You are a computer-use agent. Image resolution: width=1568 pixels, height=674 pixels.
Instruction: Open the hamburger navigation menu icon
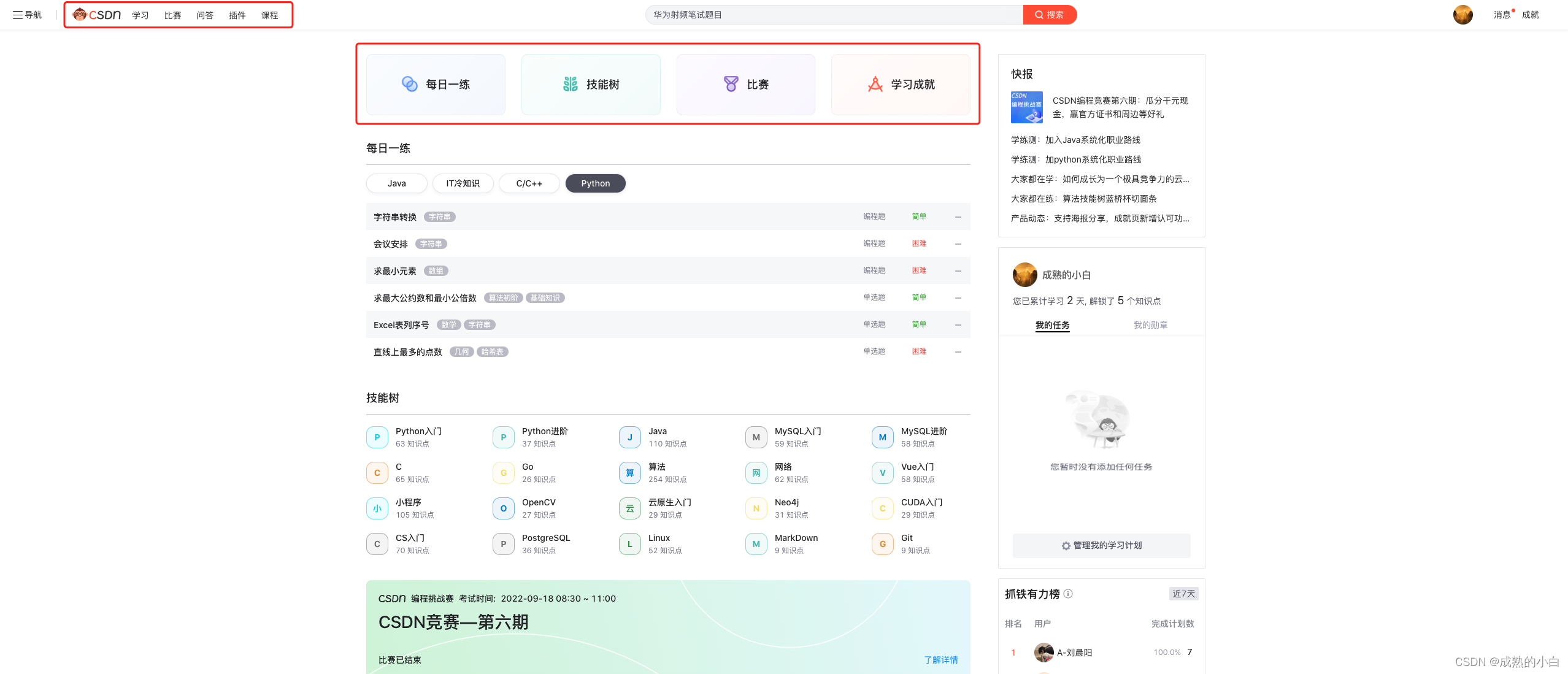pyautogui.click(x=18, y=15)
